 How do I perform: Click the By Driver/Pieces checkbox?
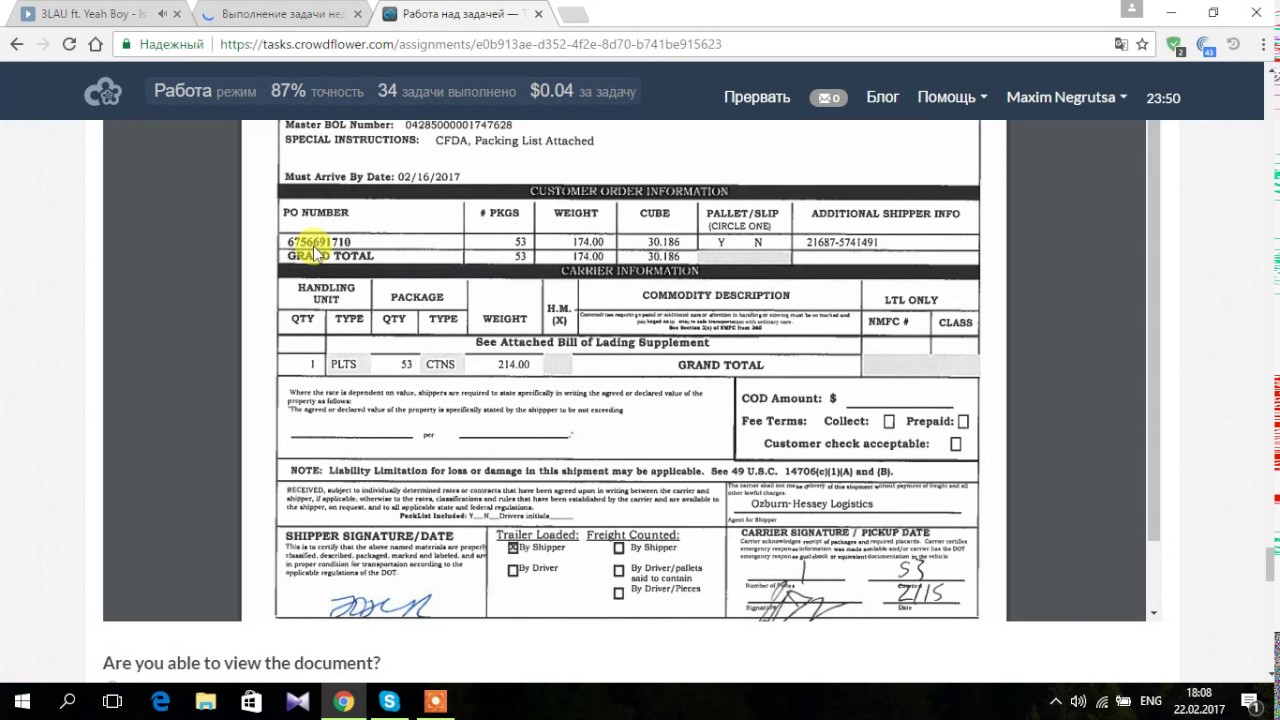[x=618, y=593]
